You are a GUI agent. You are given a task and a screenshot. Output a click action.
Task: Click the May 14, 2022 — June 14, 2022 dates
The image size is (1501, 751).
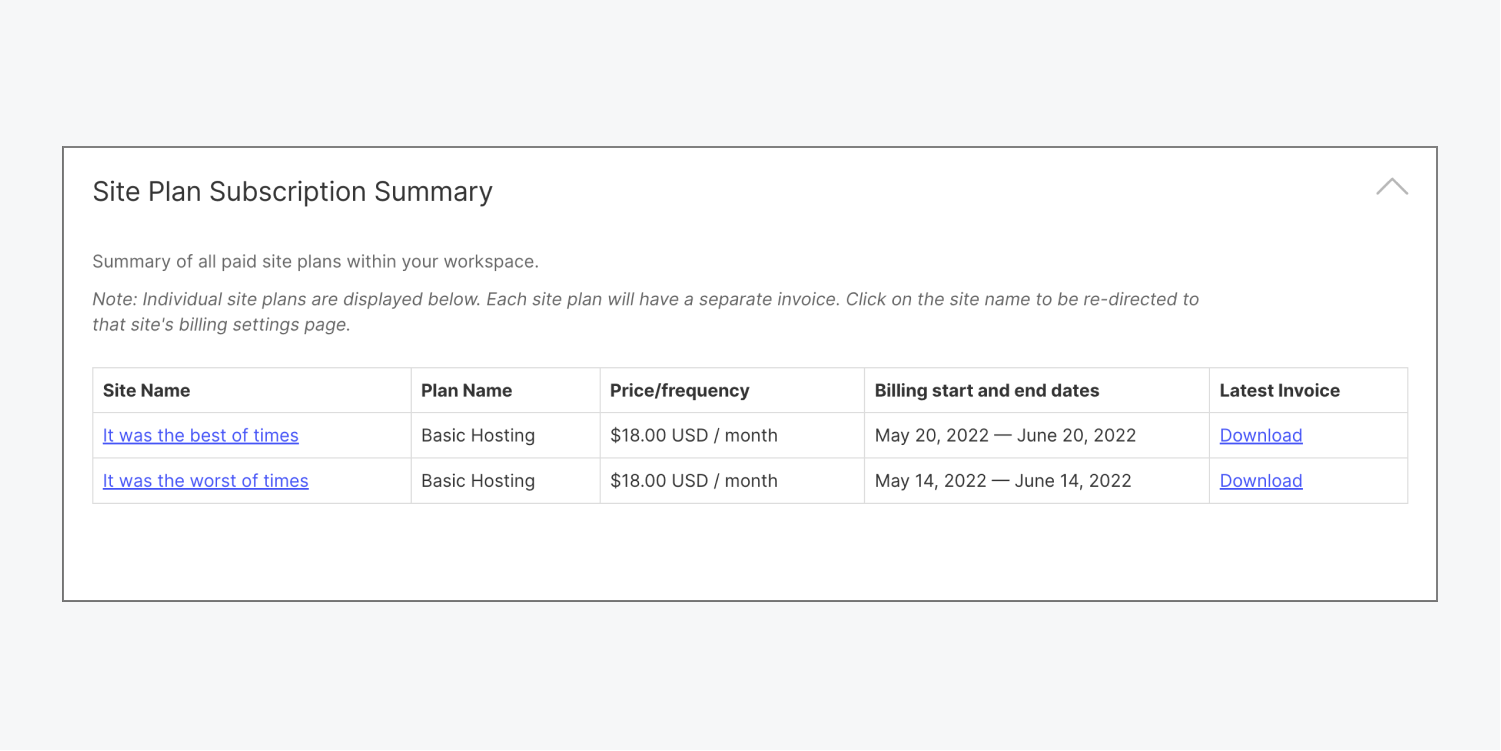pyautogui.click(x=1003, y=481)
